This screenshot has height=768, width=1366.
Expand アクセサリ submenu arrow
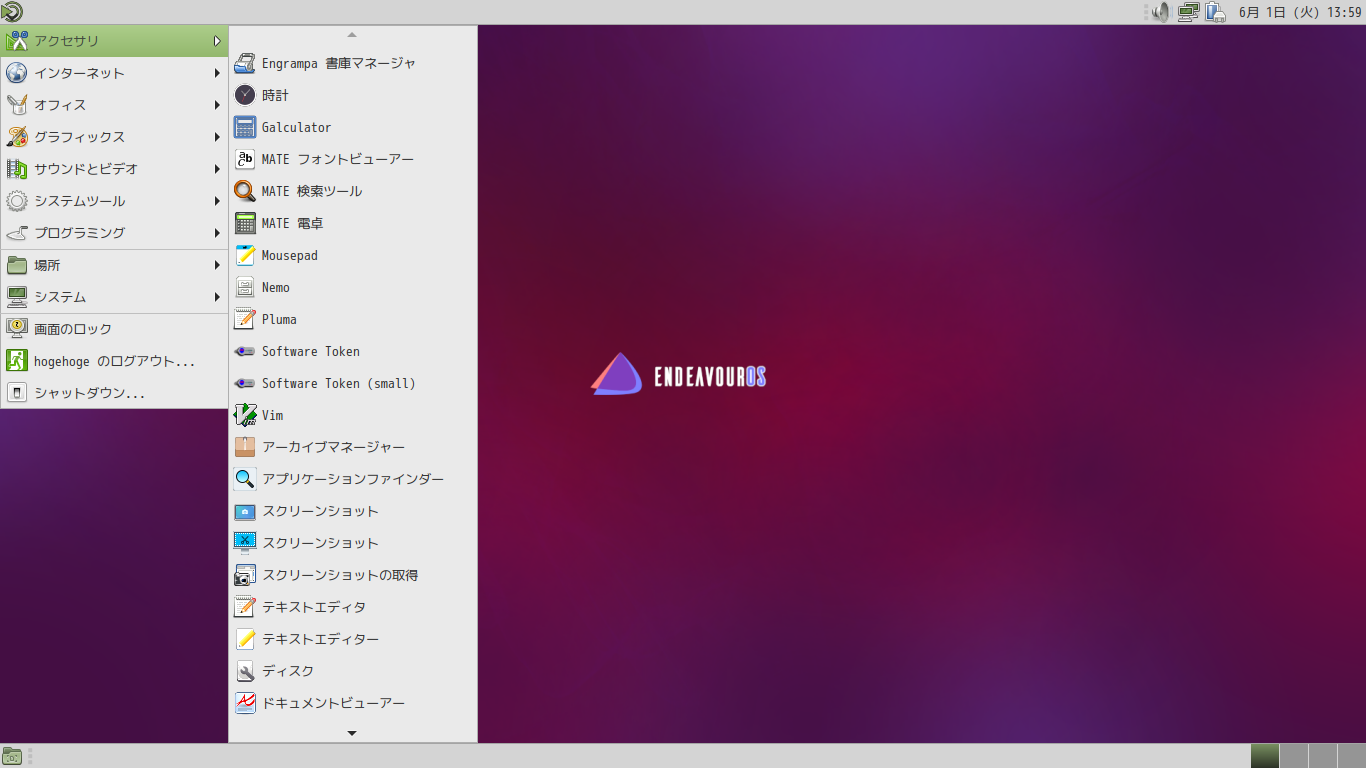pos(217,41)
